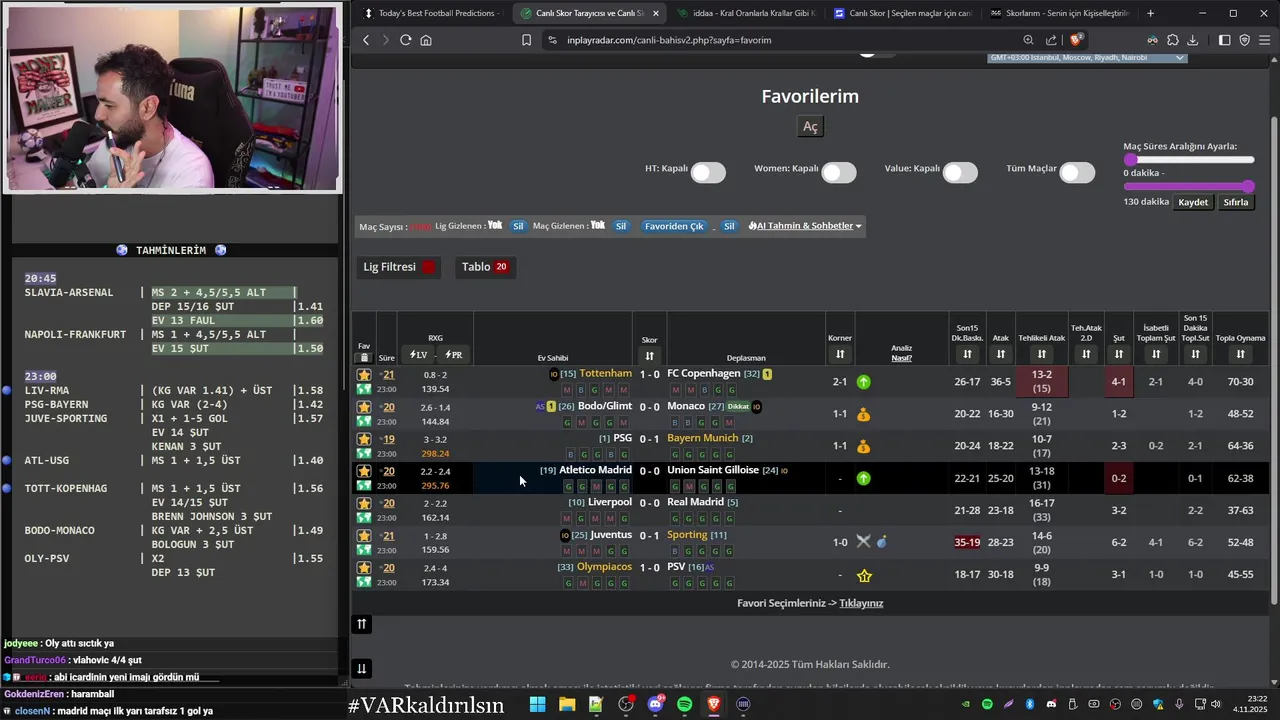Open the Tablo 20 button
The width and height of the screenshot is (1280, 720).
tap(485, 267)
